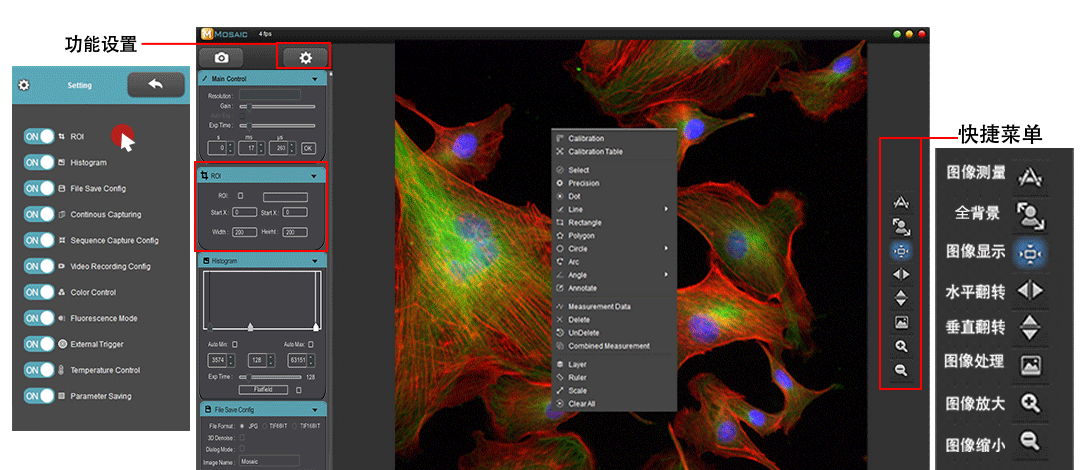
Task: Collapse the File Save Config panel
Action: point(315,410)
